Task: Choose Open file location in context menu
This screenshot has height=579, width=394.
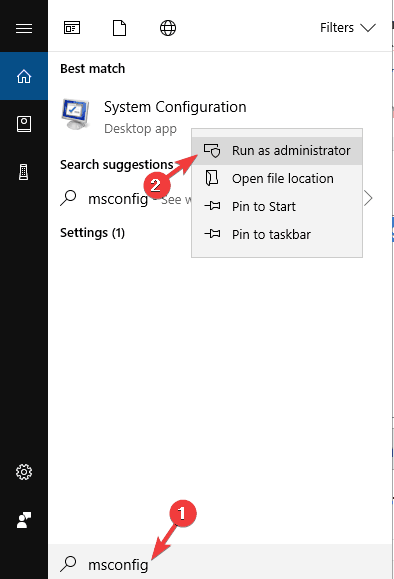Action: pos(277,179)
